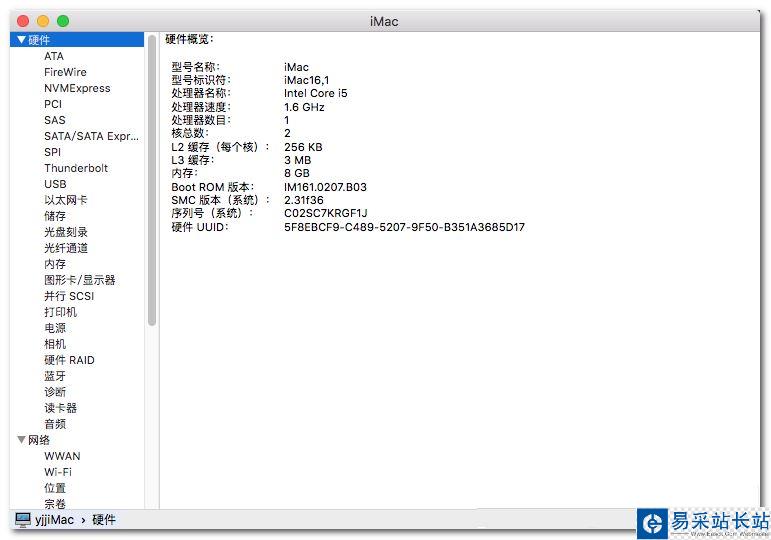
Task: Choose SAS sidebar item
Action: tap(55, 120)
